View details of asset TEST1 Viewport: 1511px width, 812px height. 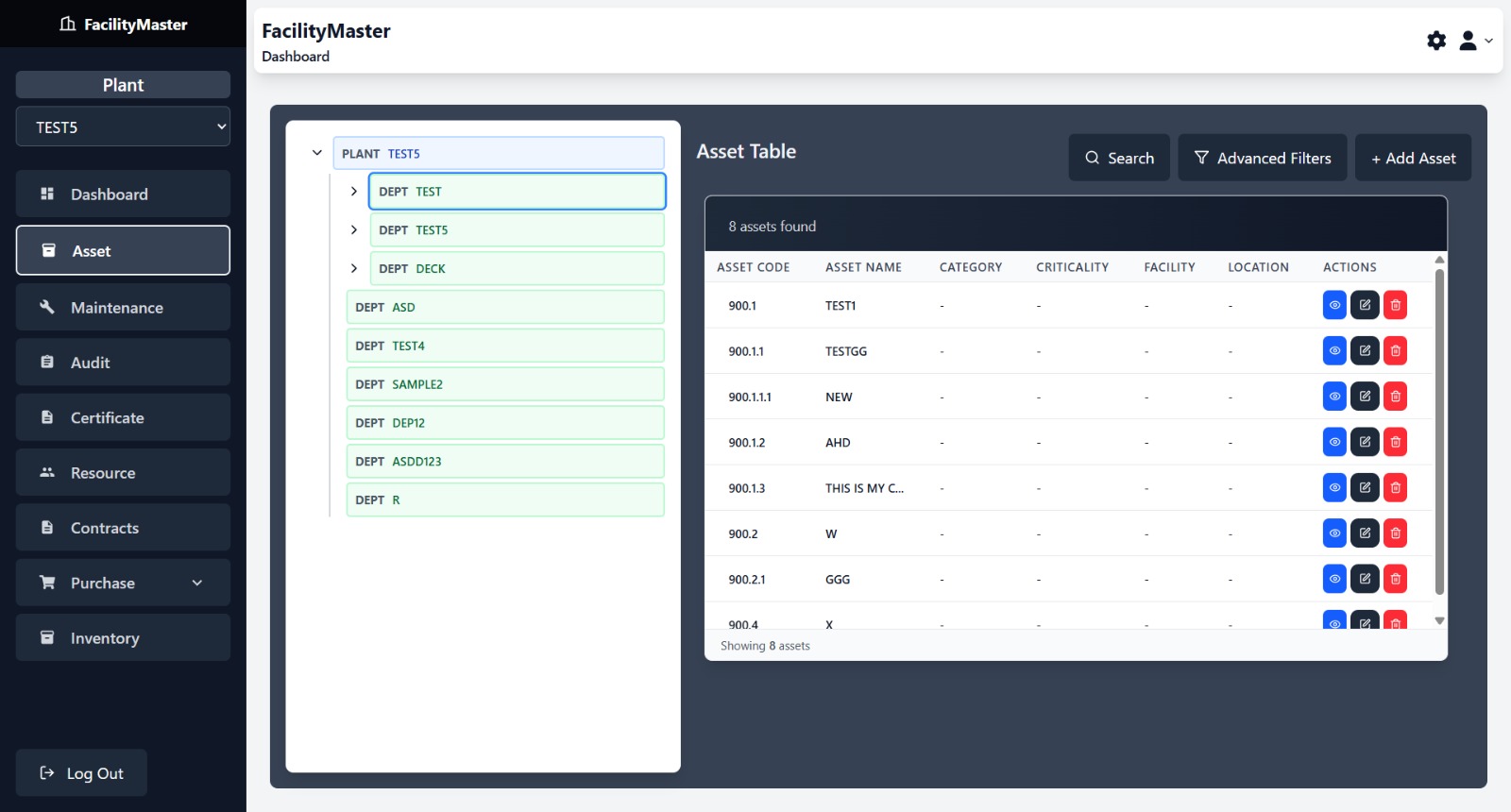[x=1333, y=305]
